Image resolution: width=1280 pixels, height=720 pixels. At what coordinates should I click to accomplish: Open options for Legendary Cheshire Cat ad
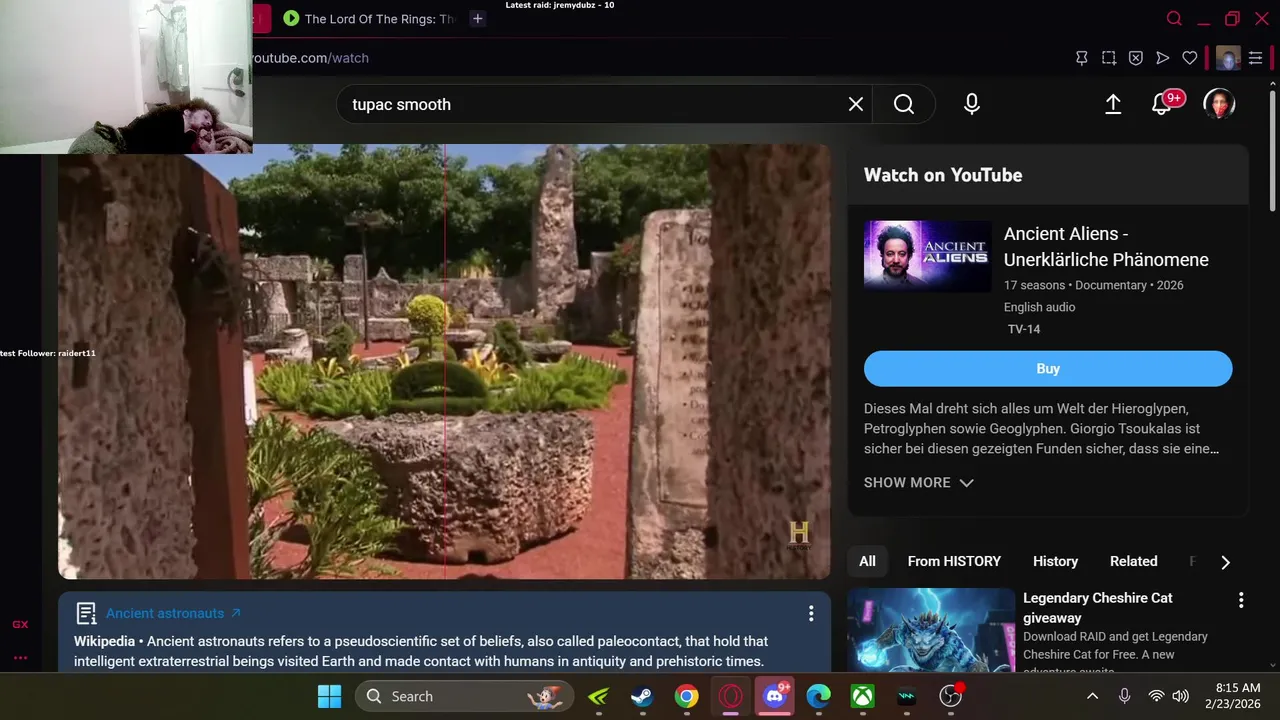tap(1241, 600)
